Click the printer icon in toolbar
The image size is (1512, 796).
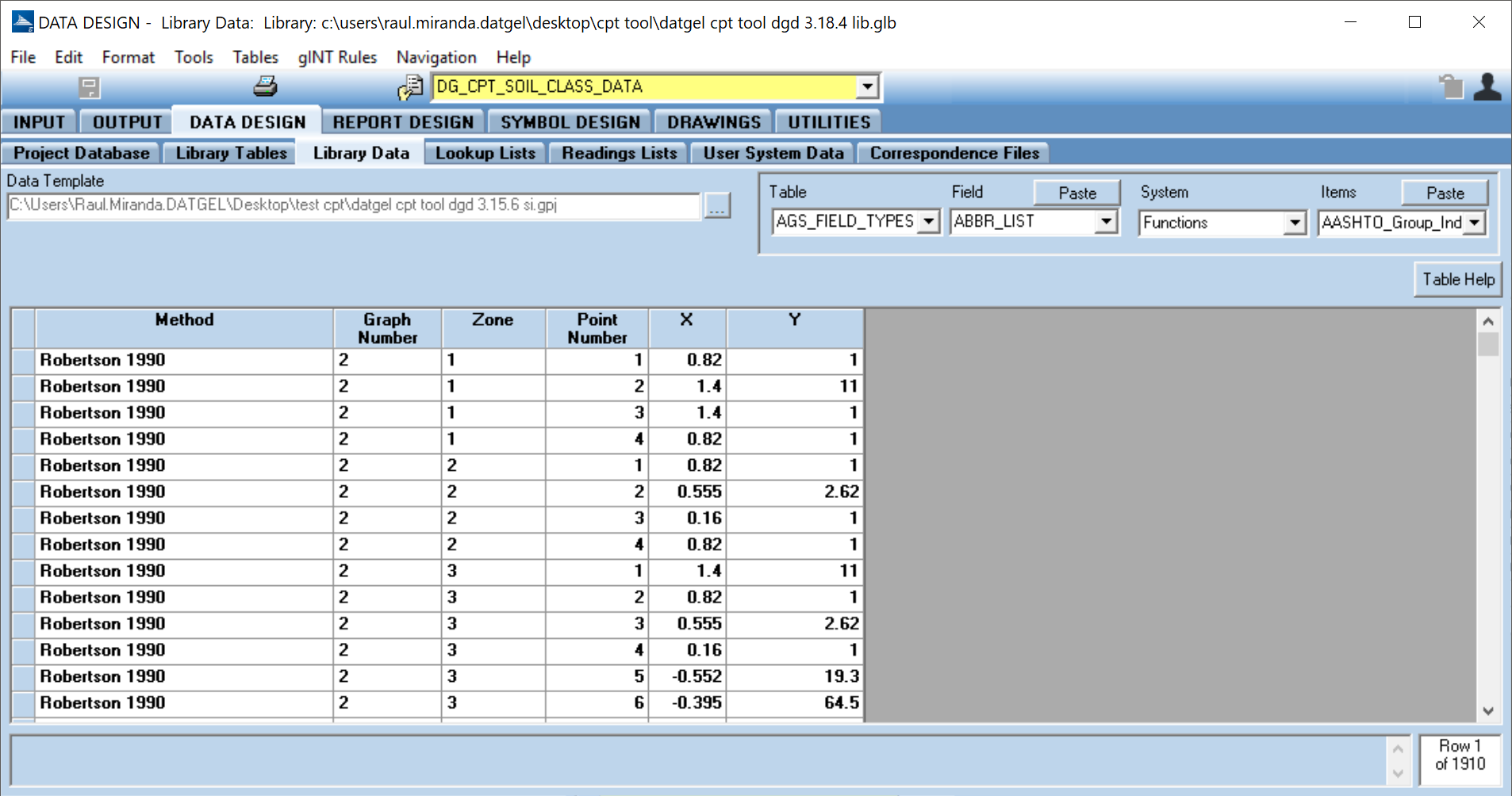pos(265,86)
